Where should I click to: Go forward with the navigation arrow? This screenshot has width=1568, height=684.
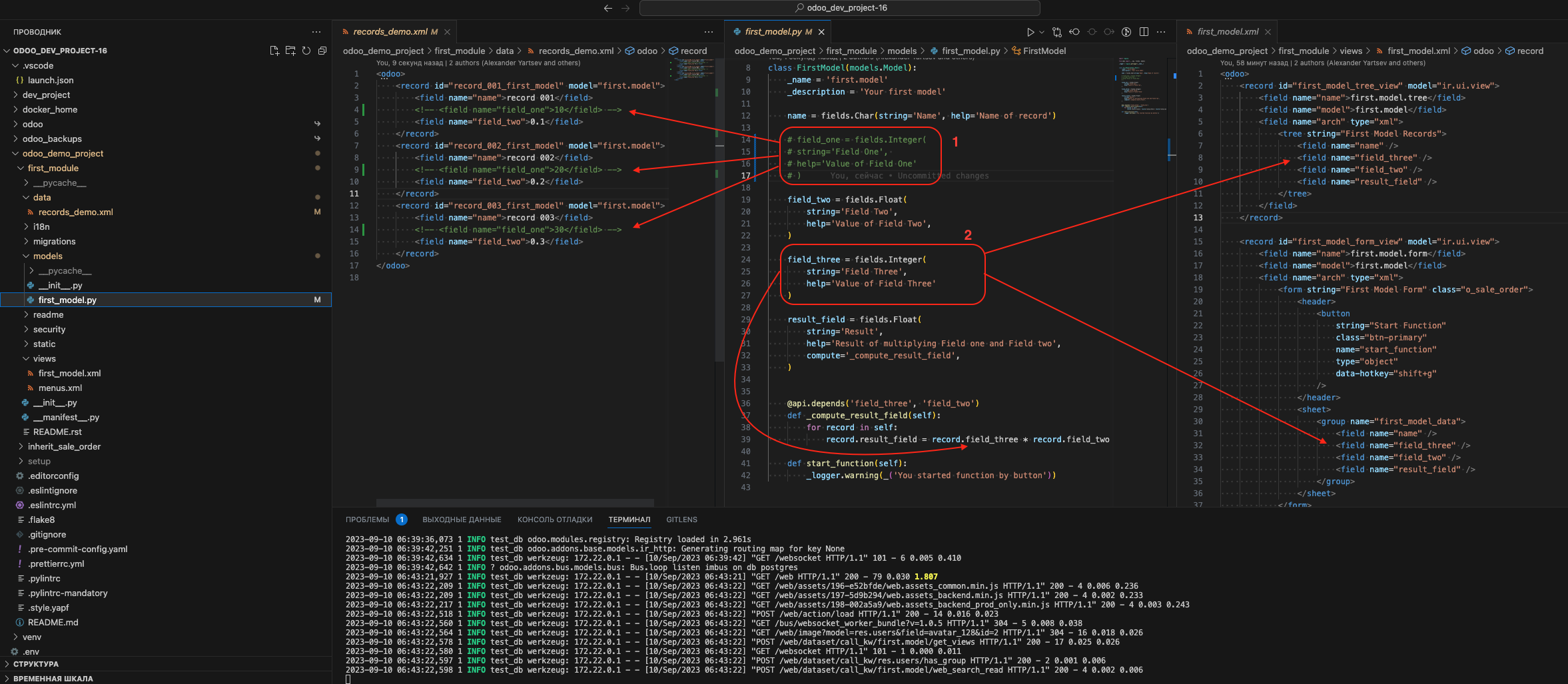tap(625, 8)
